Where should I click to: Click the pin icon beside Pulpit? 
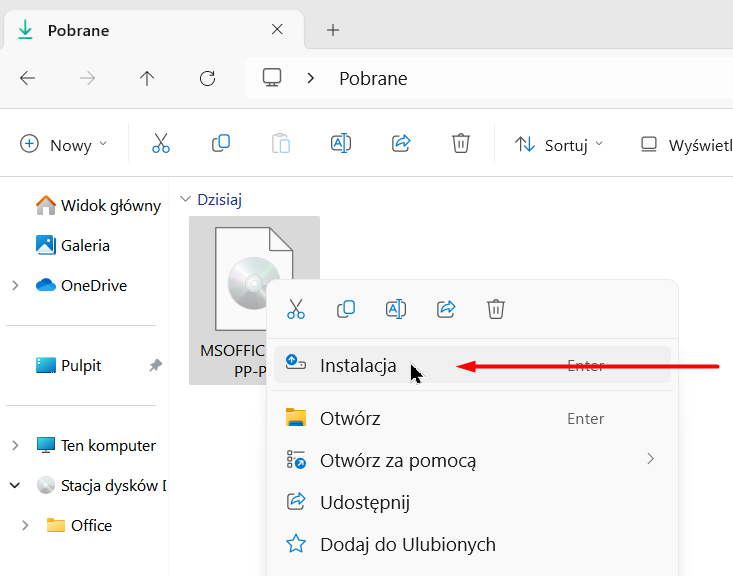point(155,365)
